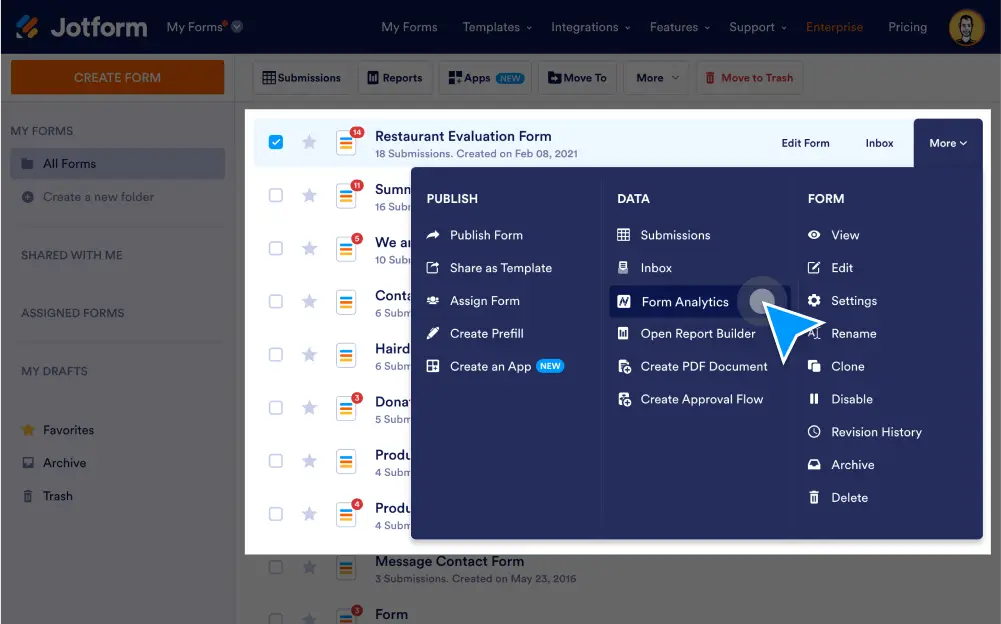This screenshot has height=624, width=1001.
Task: Click the View eye icon
Action: 814,235
